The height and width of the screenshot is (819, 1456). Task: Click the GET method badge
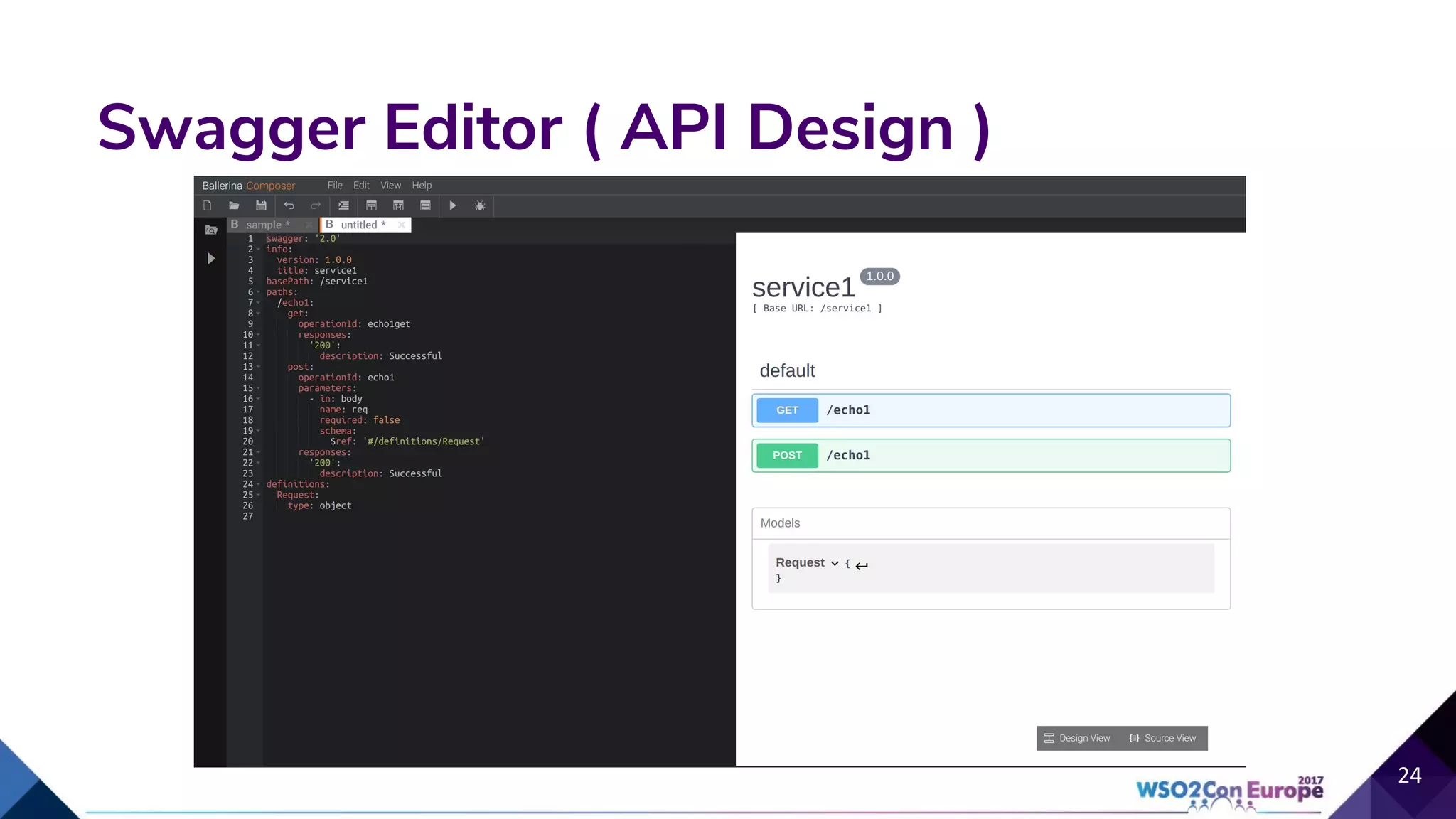(787, 410)
